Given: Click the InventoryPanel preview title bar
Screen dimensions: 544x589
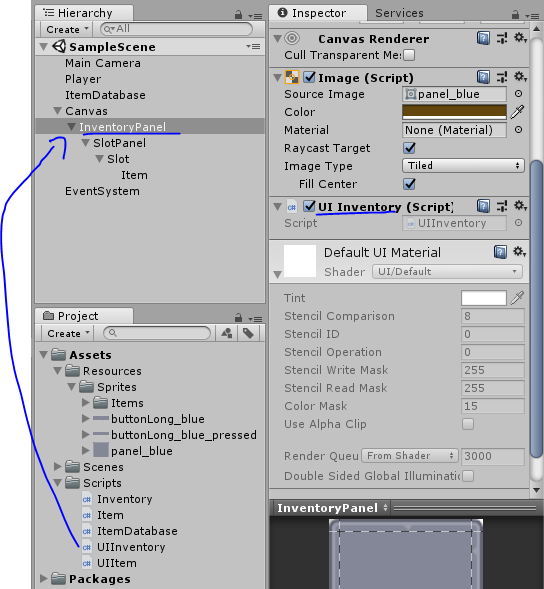Looking at the screenshot, I should tap(406, 508).
